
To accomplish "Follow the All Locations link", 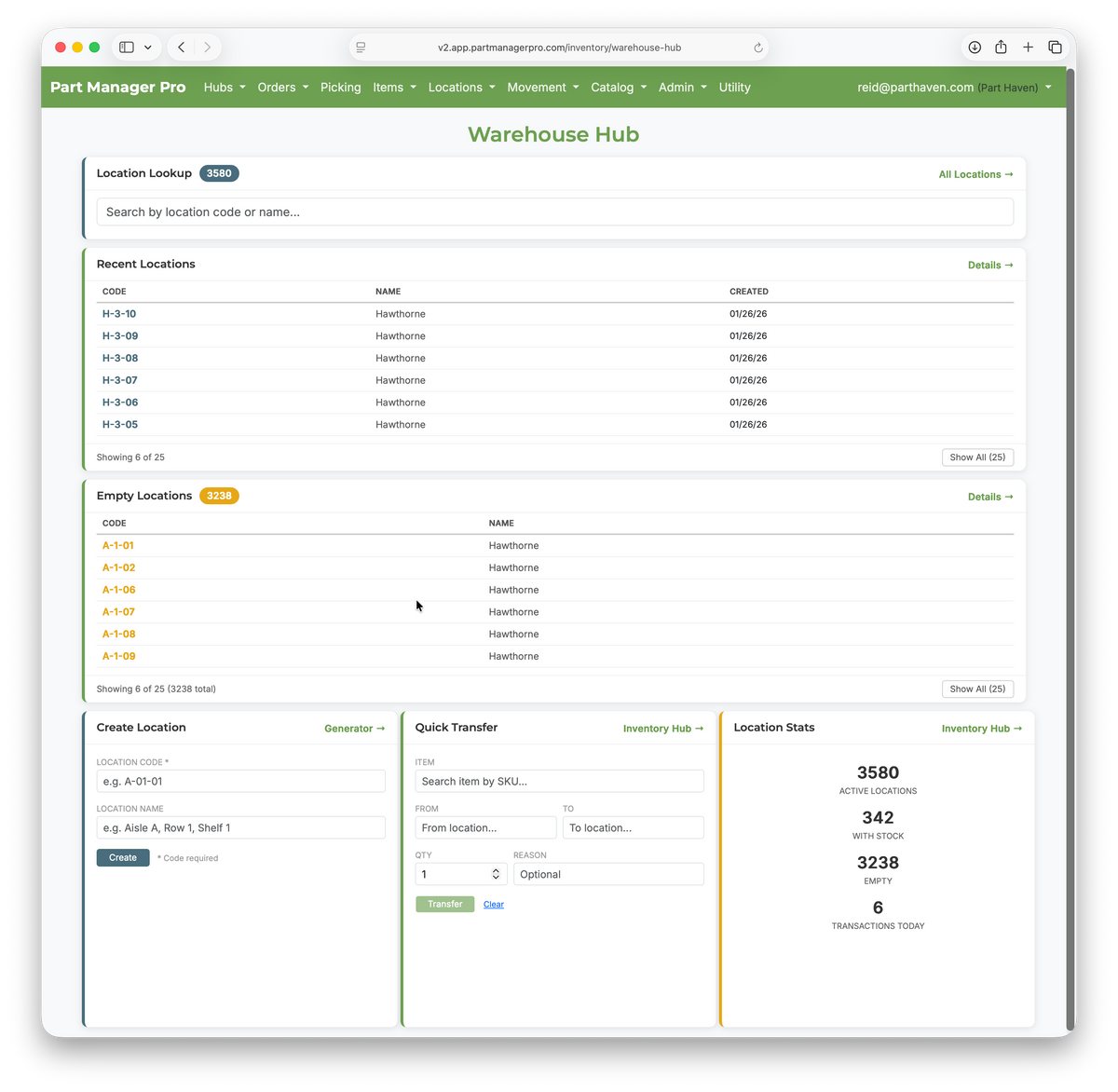I will click(975, 174).
